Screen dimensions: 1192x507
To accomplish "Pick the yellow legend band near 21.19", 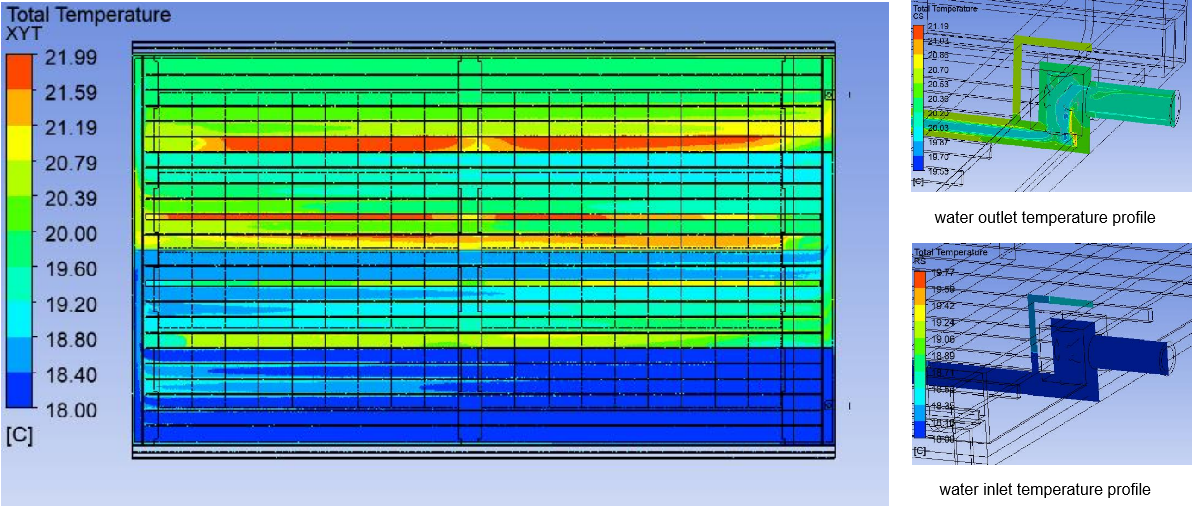I will tap(21, 145).
